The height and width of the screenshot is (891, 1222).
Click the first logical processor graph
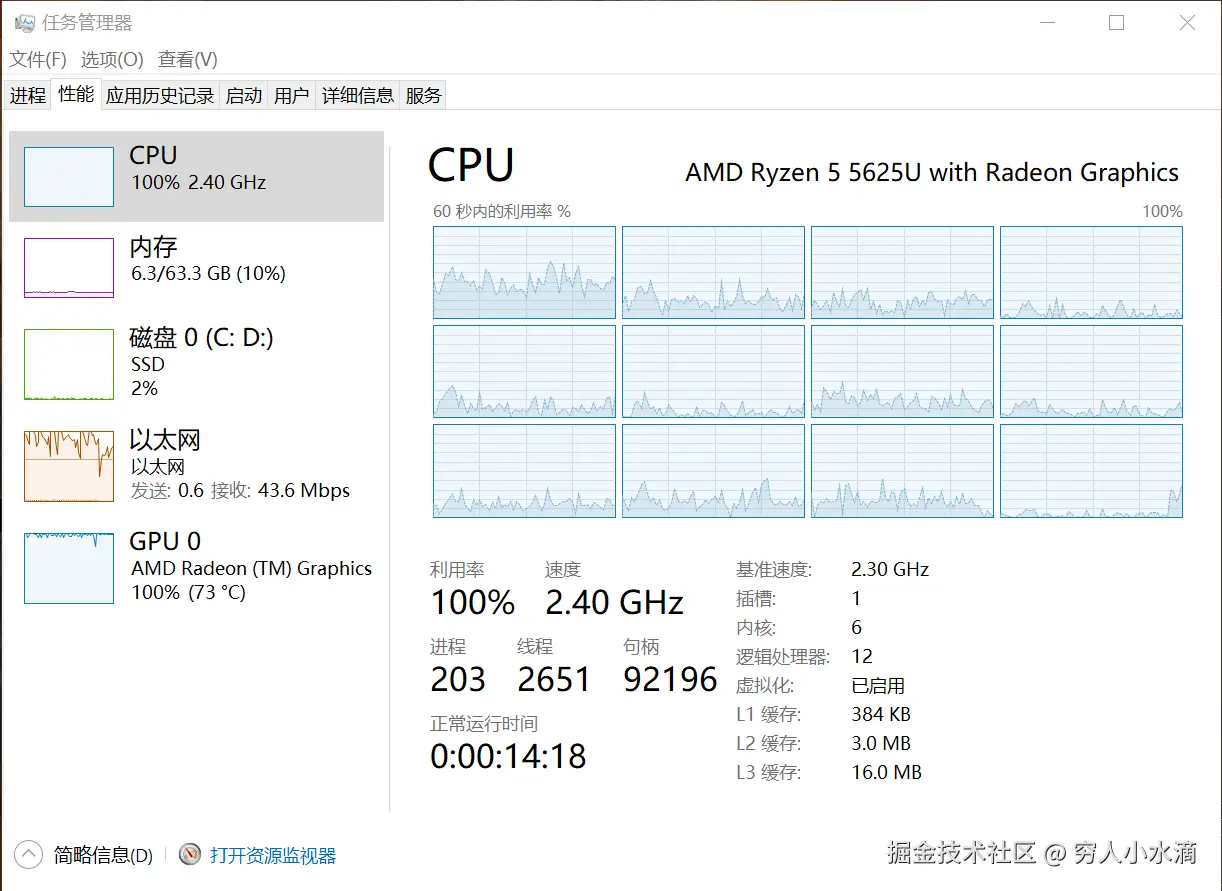pos(524,272)
